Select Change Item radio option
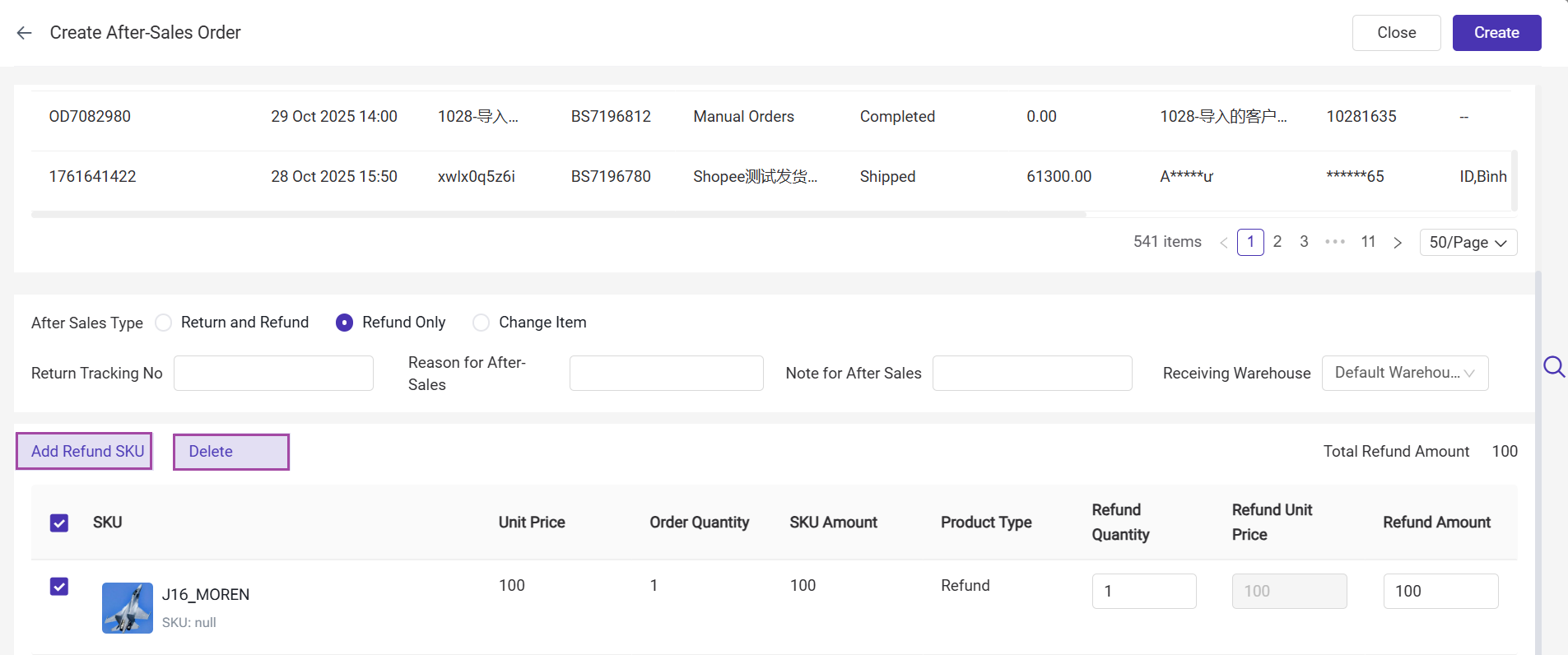 pos(482,323)
